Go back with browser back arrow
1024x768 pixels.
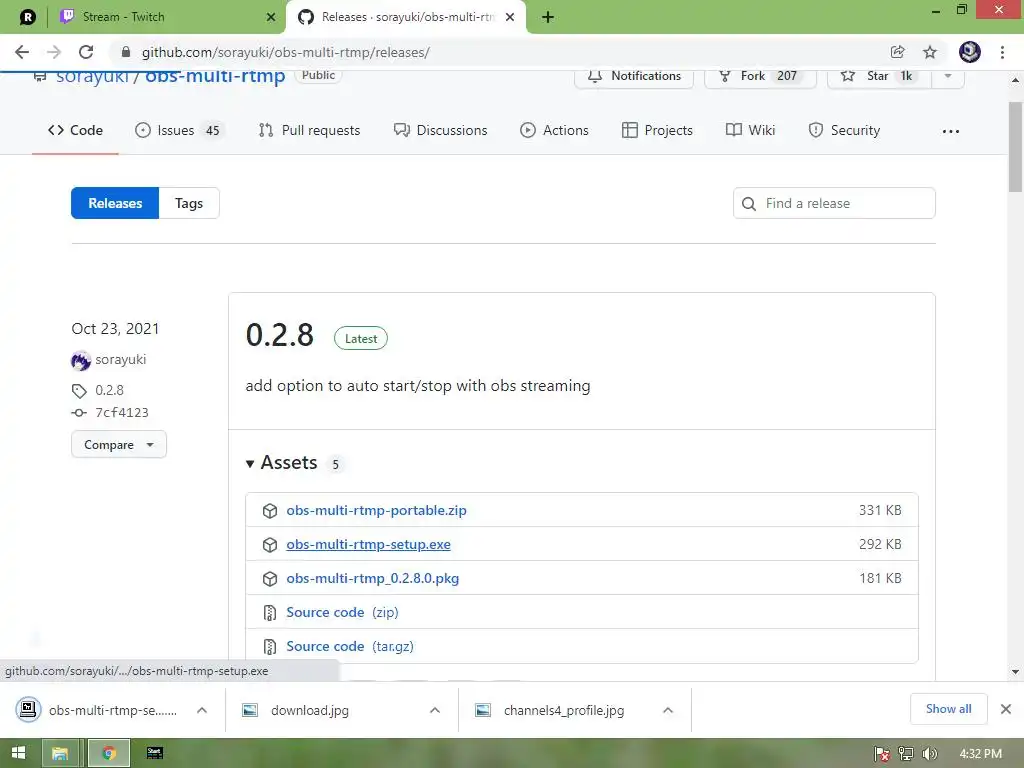pos(22,52)
